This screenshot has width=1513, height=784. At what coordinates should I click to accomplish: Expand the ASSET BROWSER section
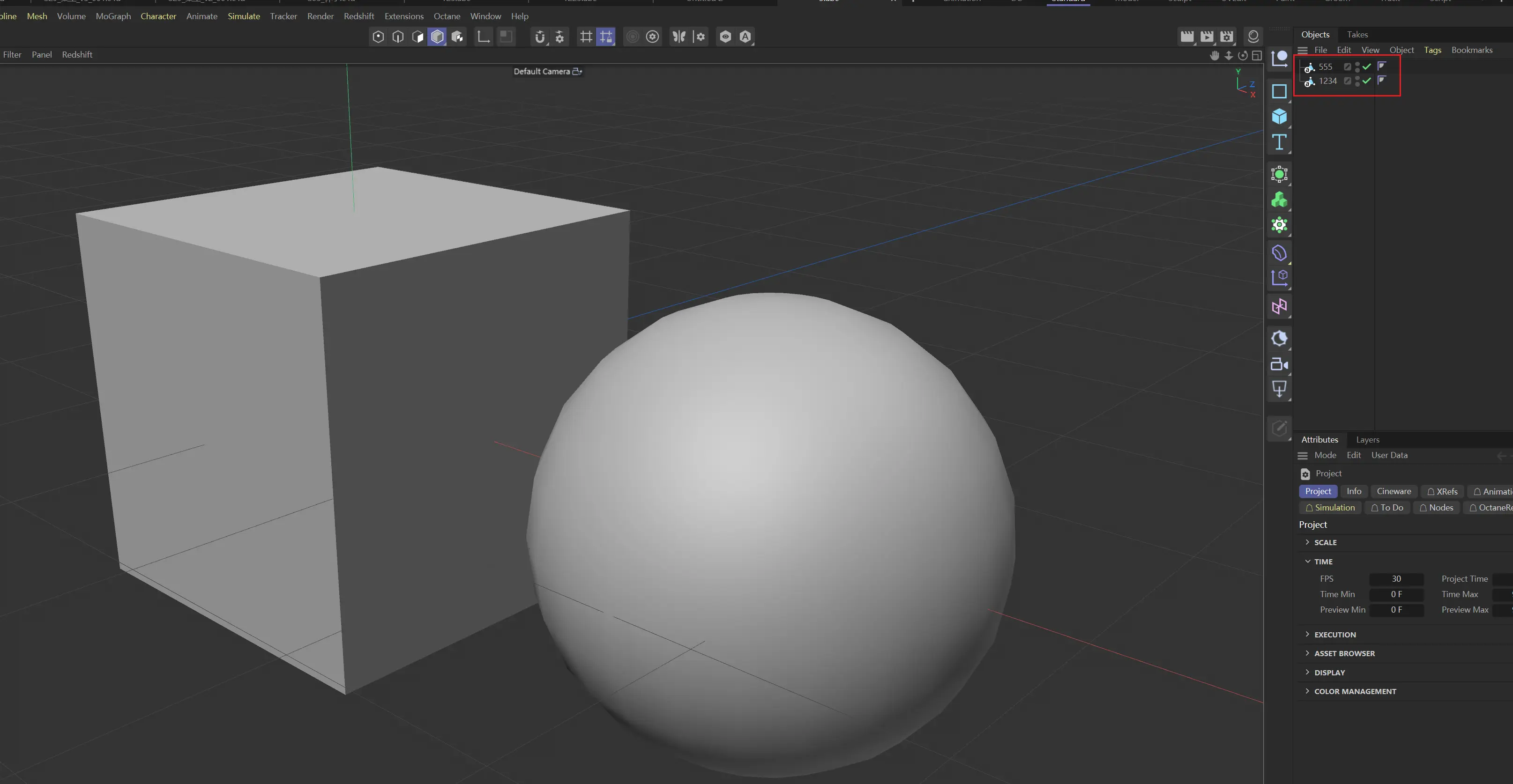[1307, 653]
